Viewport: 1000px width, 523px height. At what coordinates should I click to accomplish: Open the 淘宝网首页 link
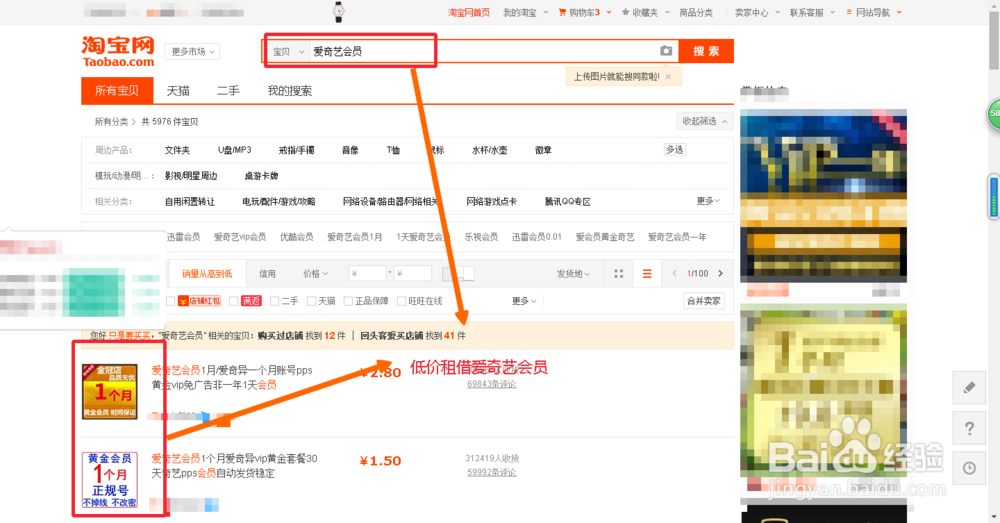tap(469, 12)
